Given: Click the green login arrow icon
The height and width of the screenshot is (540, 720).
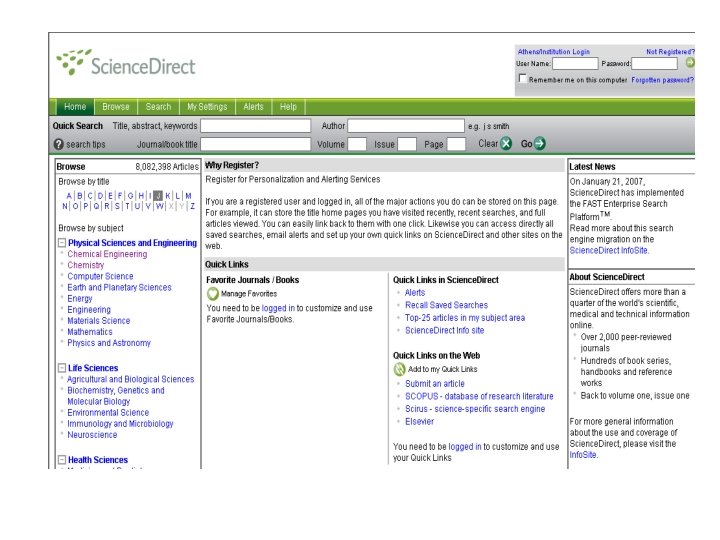Looking at the screenshot, I should click(x=690, y=63).
